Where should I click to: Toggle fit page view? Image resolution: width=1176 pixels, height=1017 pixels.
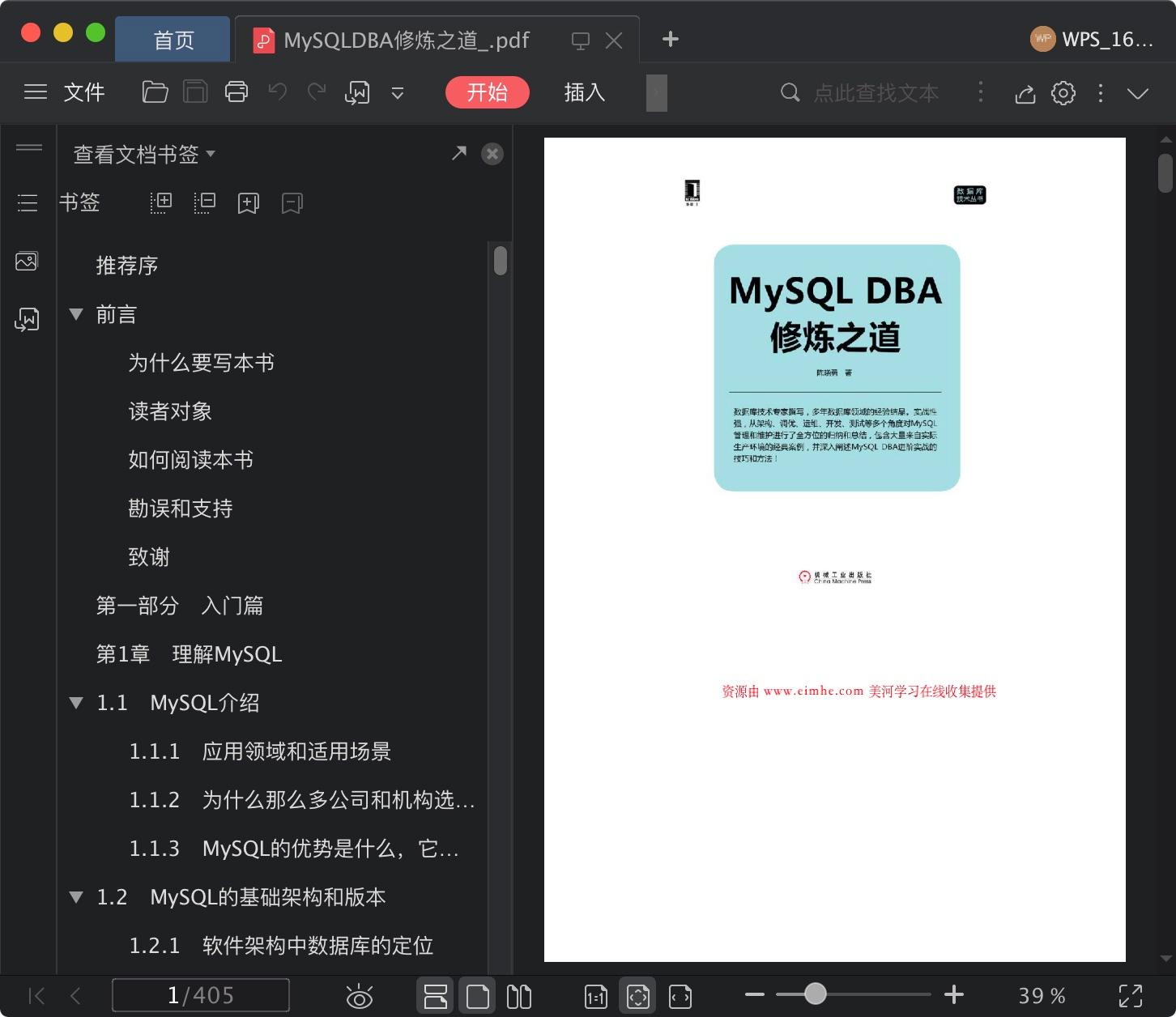(638, 996)
